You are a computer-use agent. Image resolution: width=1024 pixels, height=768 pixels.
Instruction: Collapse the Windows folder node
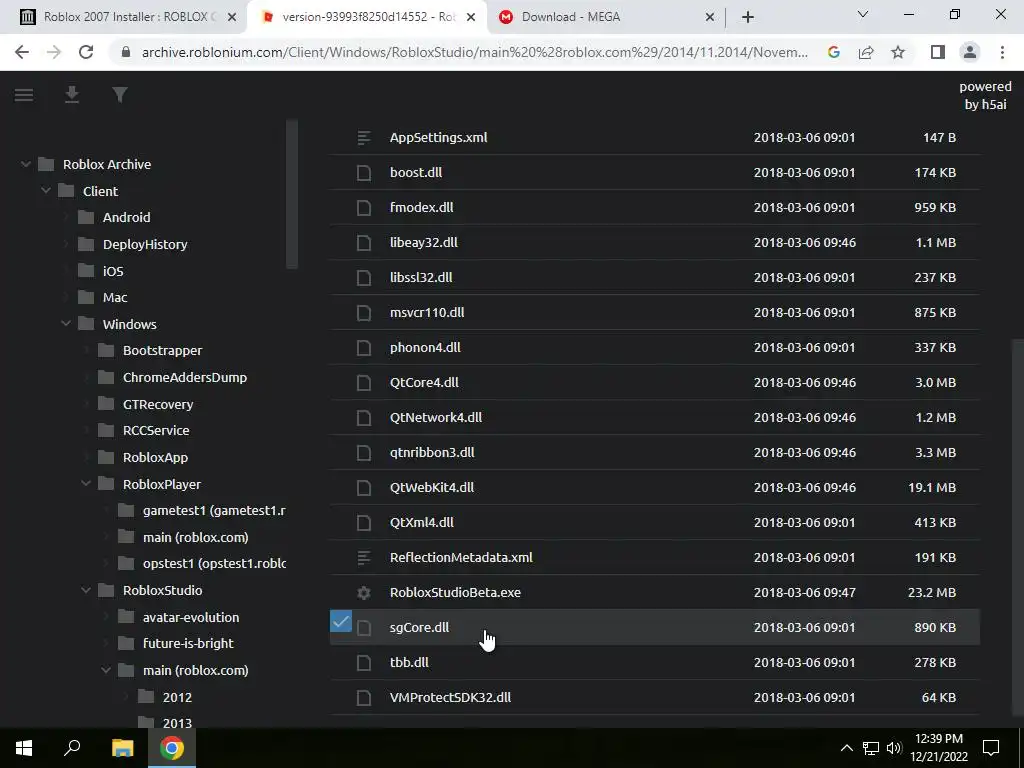[66, 324]
